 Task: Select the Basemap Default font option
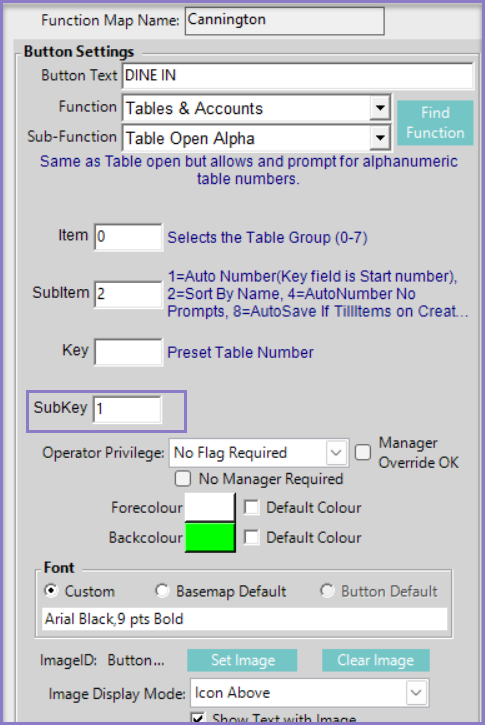click(162, 590)
